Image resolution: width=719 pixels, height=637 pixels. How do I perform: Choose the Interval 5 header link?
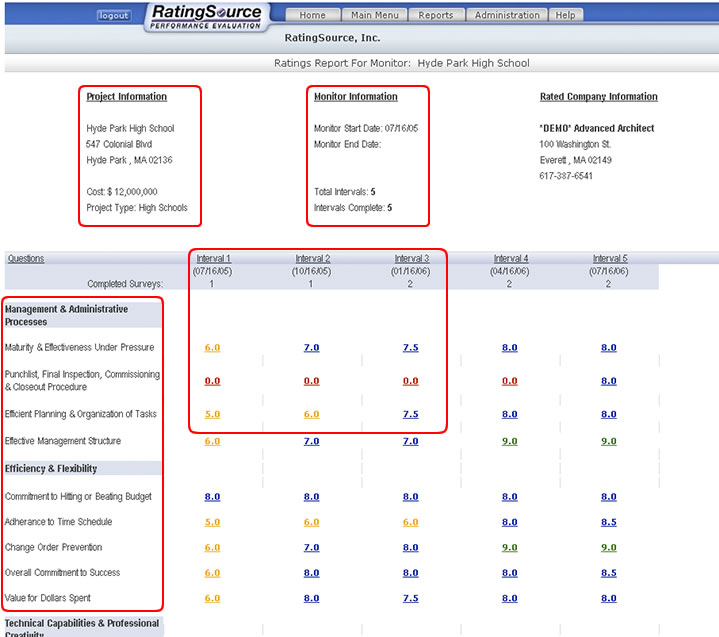(x=609, y=258)
